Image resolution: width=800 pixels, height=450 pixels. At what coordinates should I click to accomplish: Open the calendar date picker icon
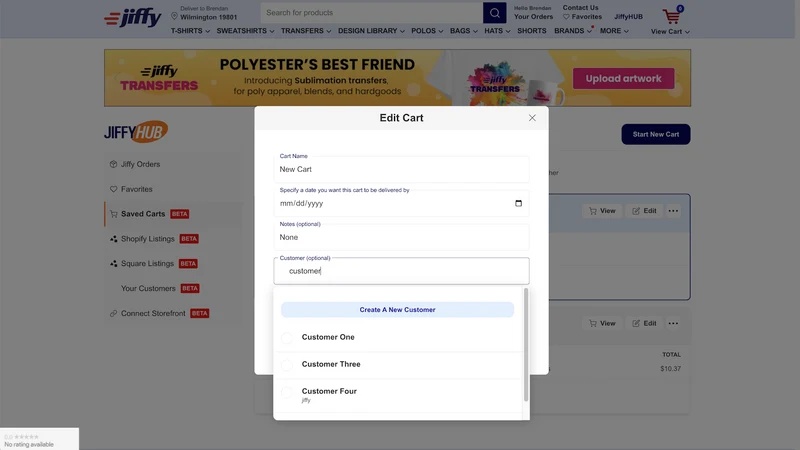point(518,203)
